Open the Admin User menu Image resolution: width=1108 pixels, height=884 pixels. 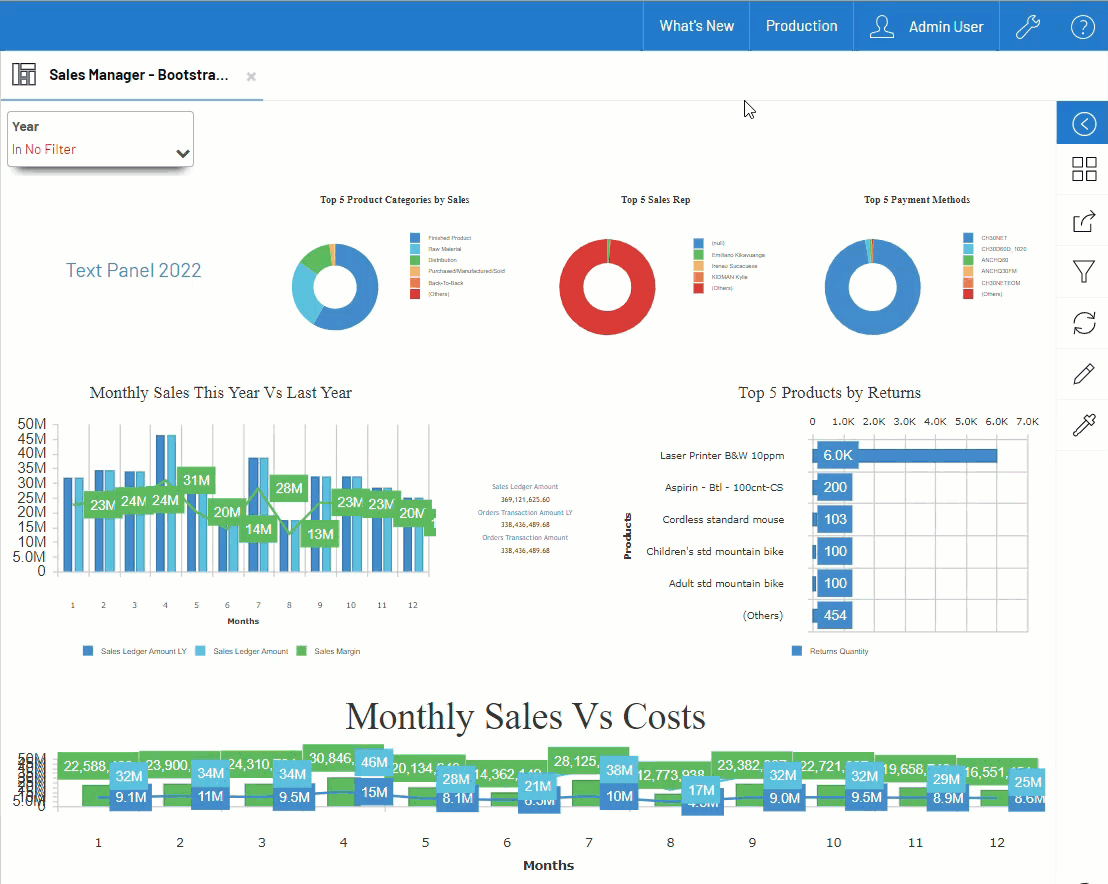point(926,27)
